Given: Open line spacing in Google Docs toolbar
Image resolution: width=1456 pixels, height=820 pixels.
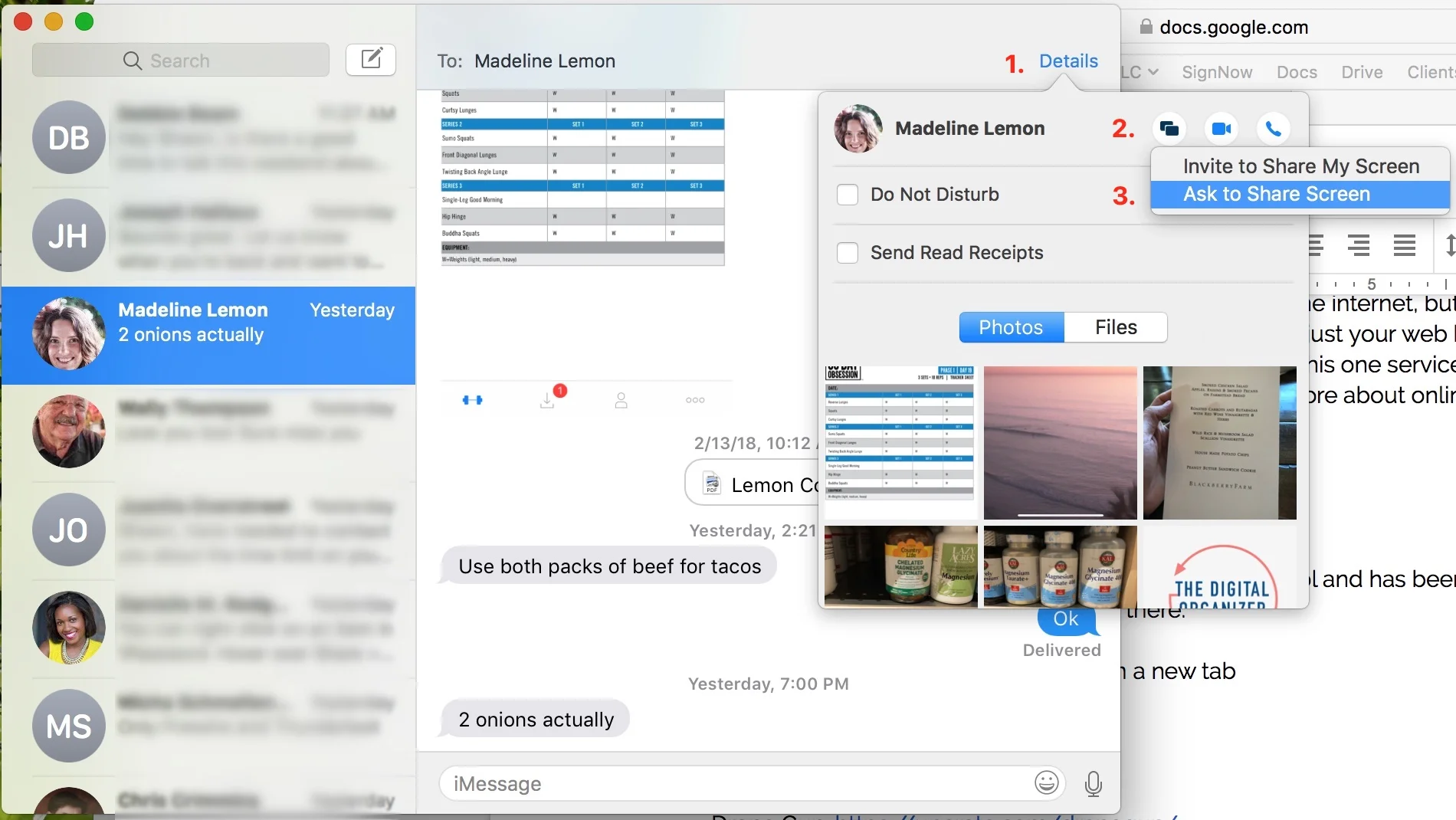Looking at the screenshot, I should pos(1449,245).
